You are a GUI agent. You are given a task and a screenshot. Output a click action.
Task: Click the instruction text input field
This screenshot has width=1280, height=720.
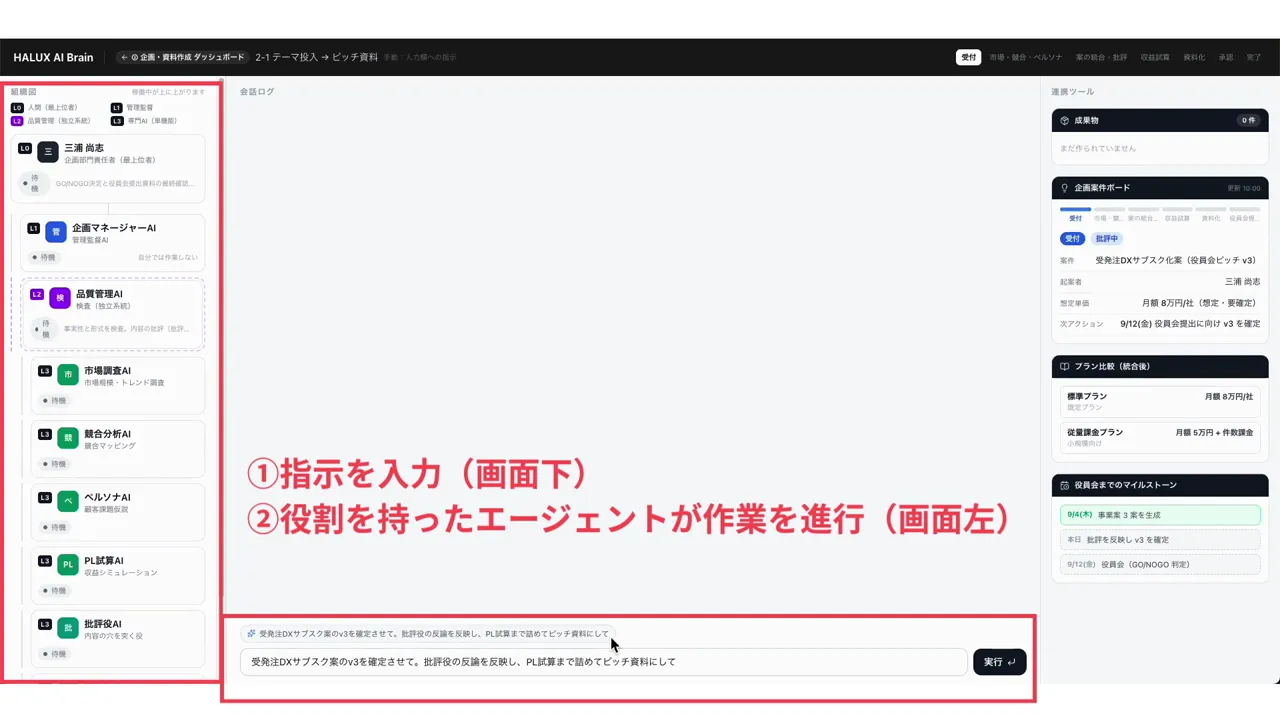coord(604,662)
